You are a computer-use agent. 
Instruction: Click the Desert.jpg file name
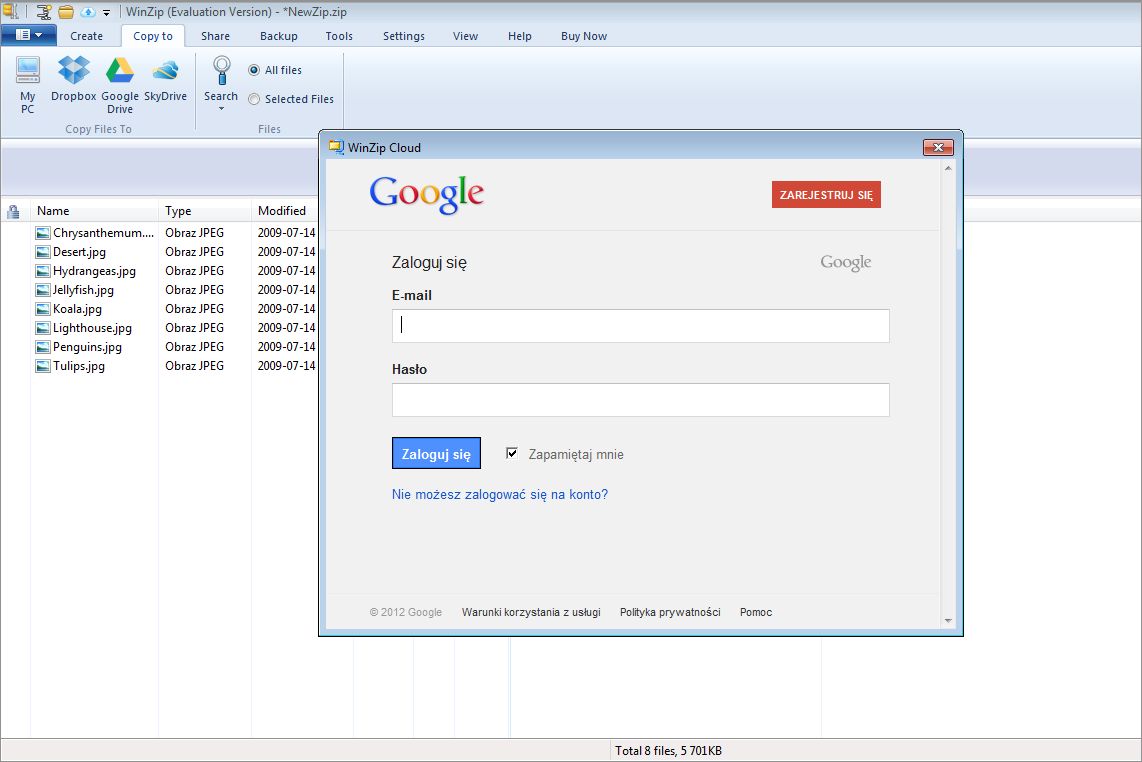tap(79, 252)
